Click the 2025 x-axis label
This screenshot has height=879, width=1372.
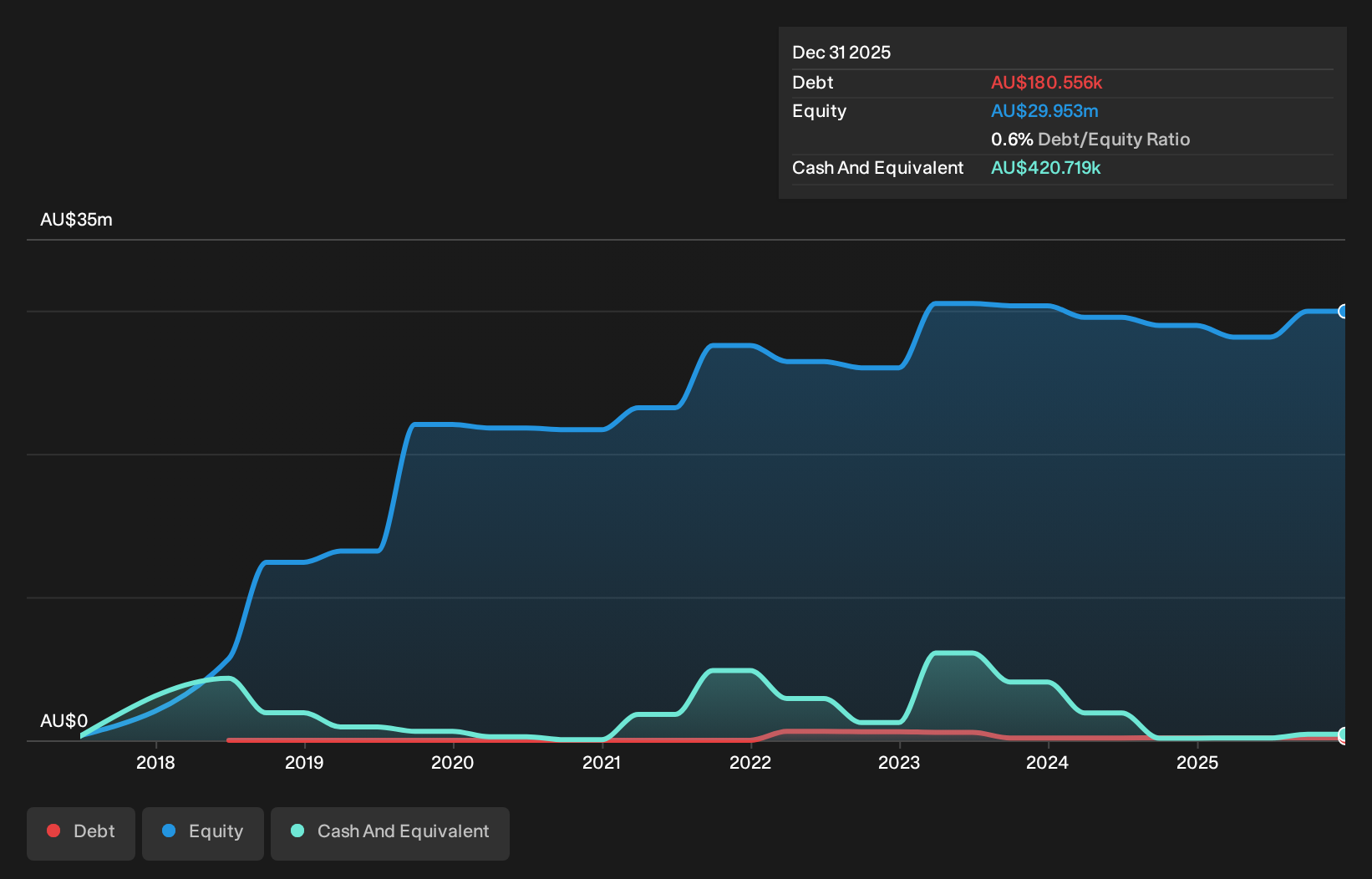pyautogui.click(x=1197, y=762)
